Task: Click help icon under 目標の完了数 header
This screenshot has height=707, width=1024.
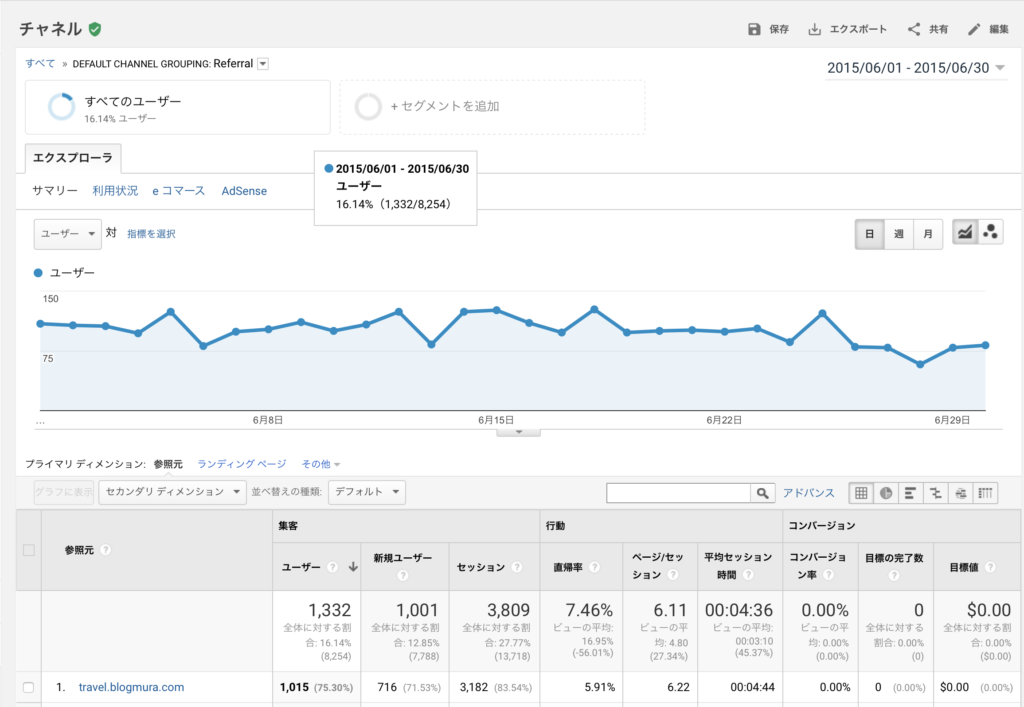Action: coord(894,575)
